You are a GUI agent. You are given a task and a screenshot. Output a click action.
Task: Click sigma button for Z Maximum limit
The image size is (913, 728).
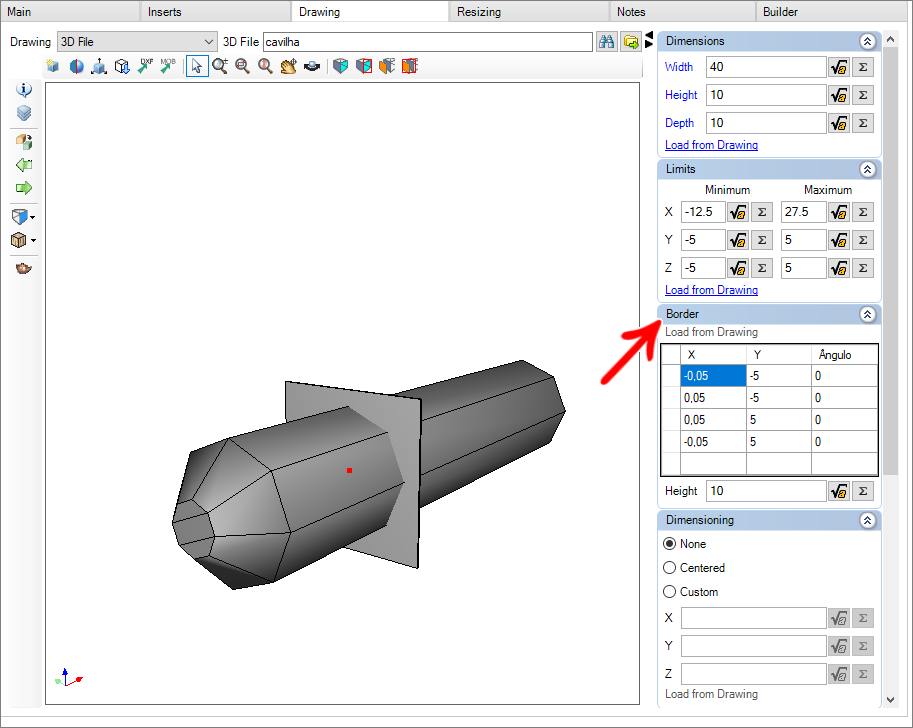click(x=863, y=268)
